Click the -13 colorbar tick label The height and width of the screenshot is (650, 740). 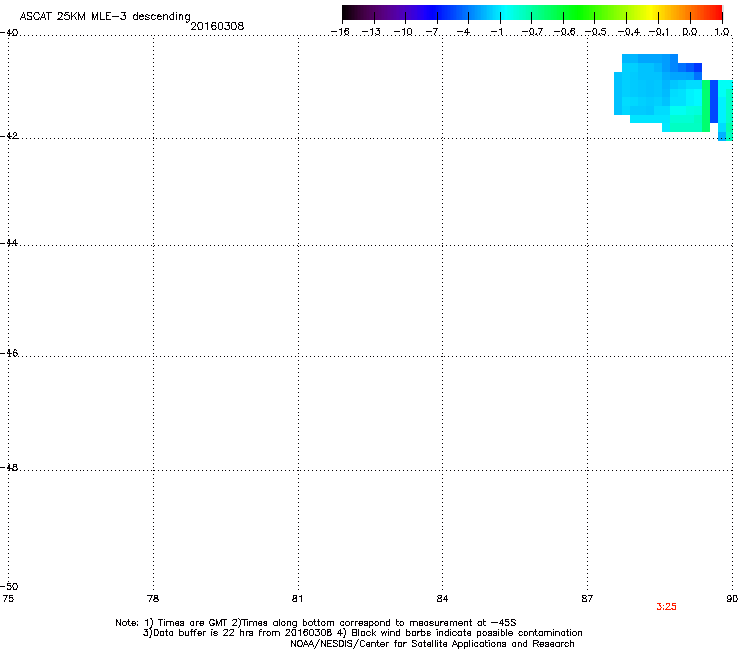[x=371, y=32]
